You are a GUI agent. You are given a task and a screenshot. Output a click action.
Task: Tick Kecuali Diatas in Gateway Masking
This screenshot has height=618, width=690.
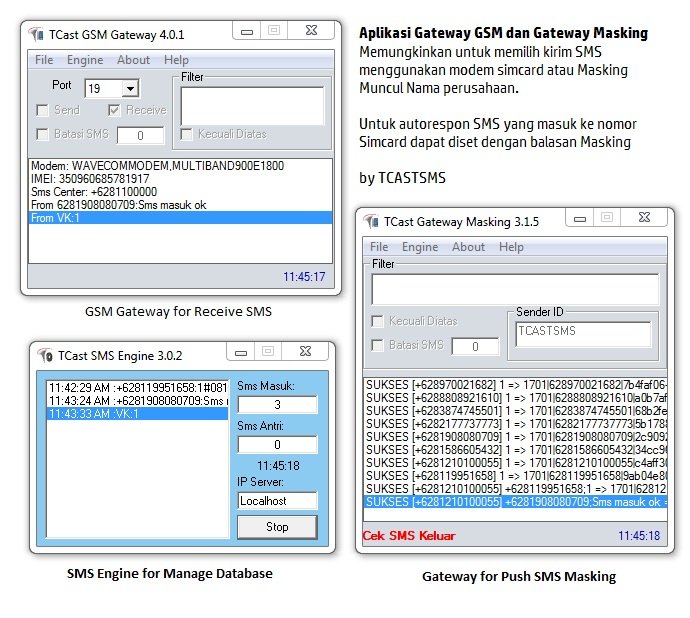pyautogui.click(x=378, y=321)
